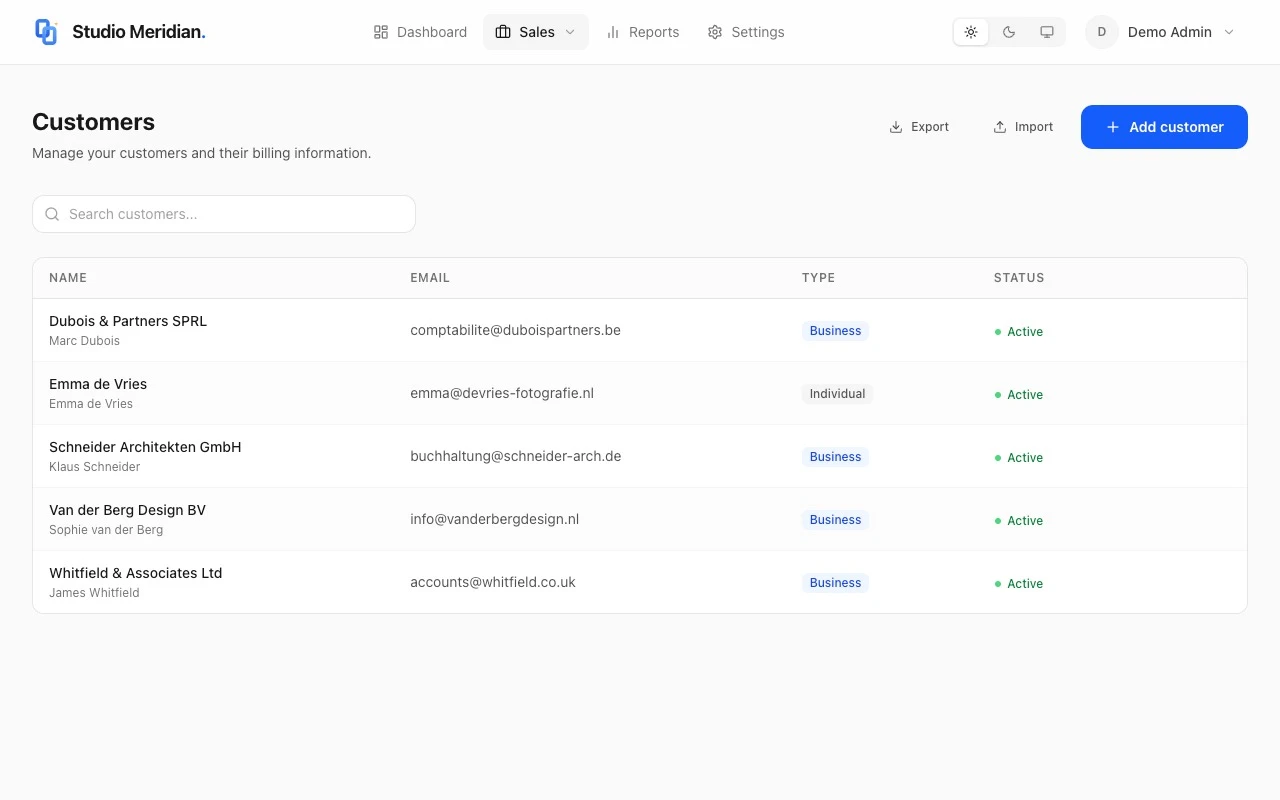Click Business badge in Whitfield row
Viewport: 1280px width, 800px height.
click(835, 583)
